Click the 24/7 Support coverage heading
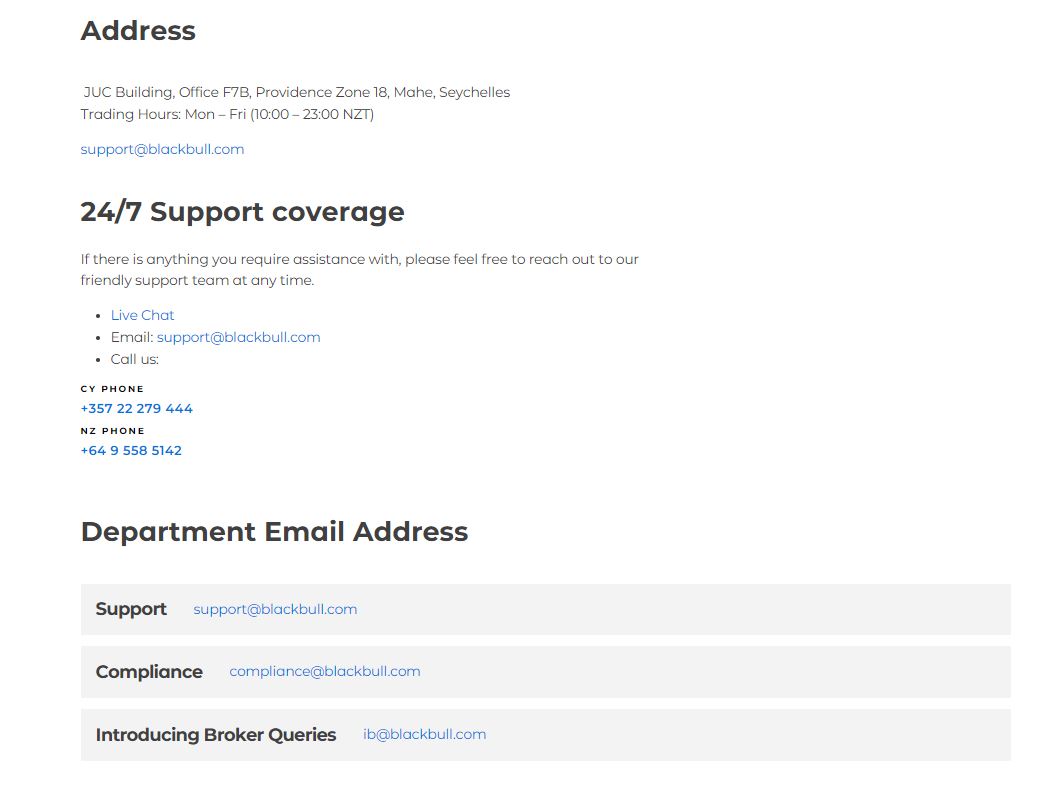 click(242, 212)
